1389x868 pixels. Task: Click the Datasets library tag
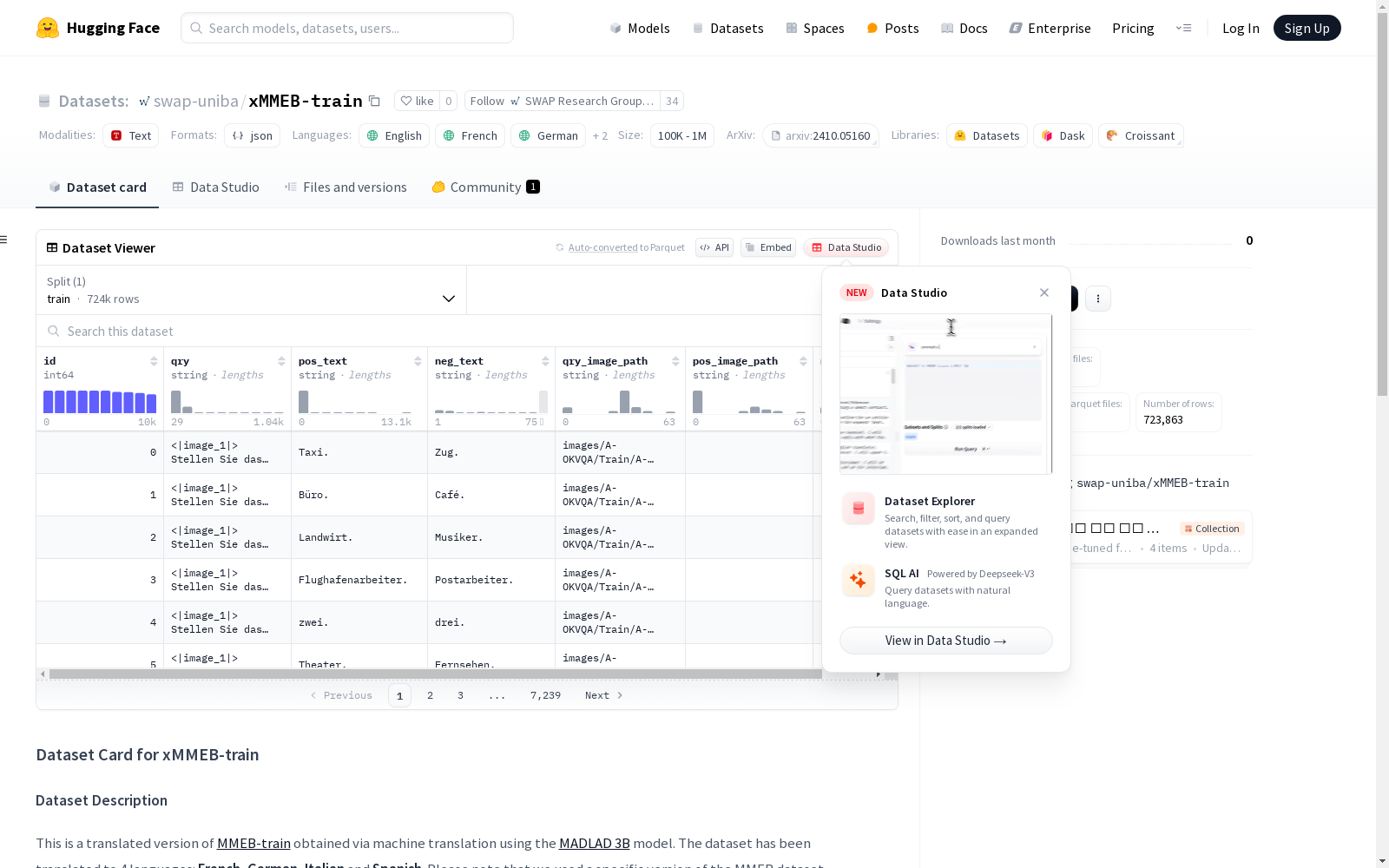987,135
